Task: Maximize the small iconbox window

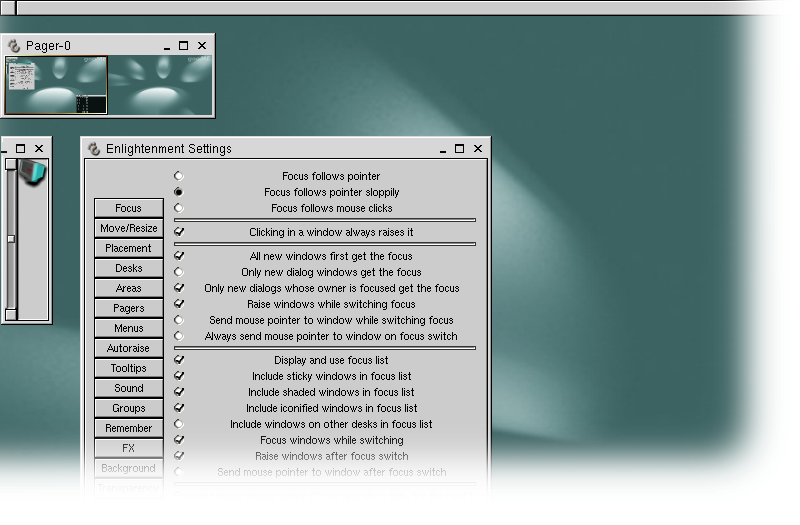Action: (20, 148)
